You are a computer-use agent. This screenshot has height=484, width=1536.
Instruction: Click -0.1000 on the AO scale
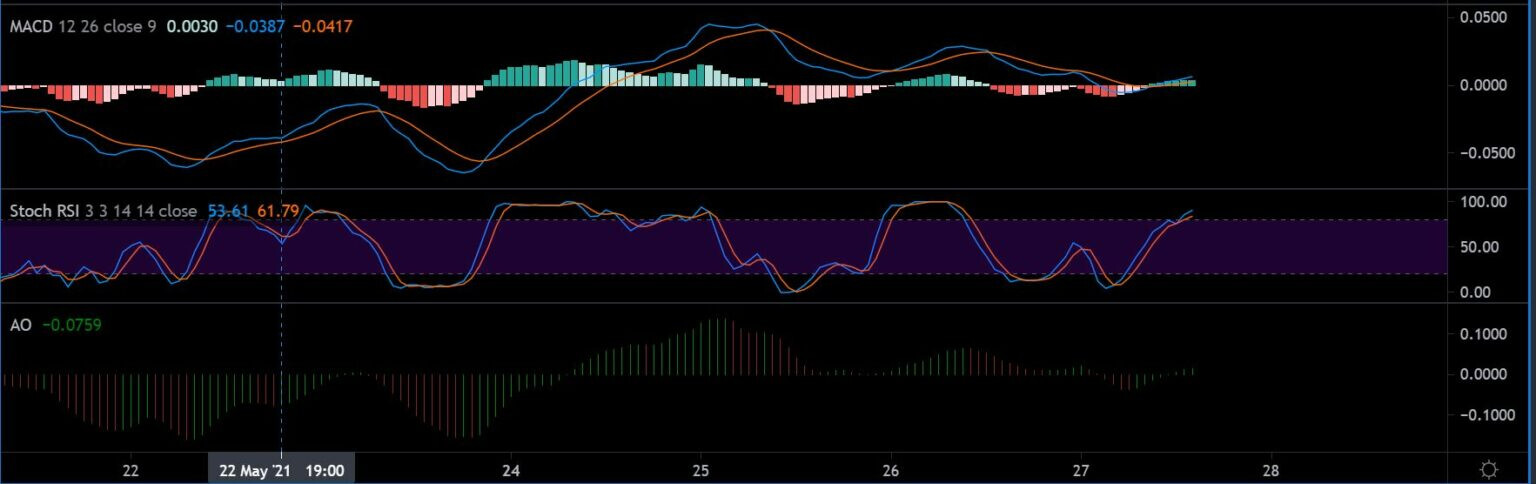pos(1487,415)
